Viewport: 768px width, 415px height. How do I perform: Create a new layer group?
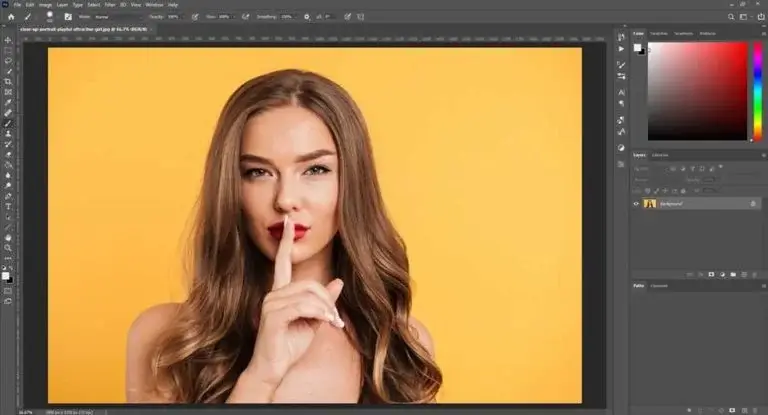pyautogui.click(x=733, y=275)
